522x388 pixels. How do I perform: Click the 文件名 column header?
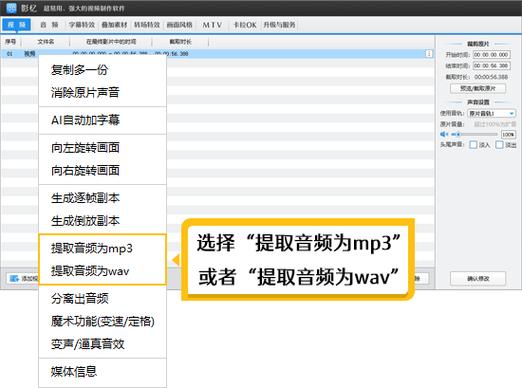(46, 42)
